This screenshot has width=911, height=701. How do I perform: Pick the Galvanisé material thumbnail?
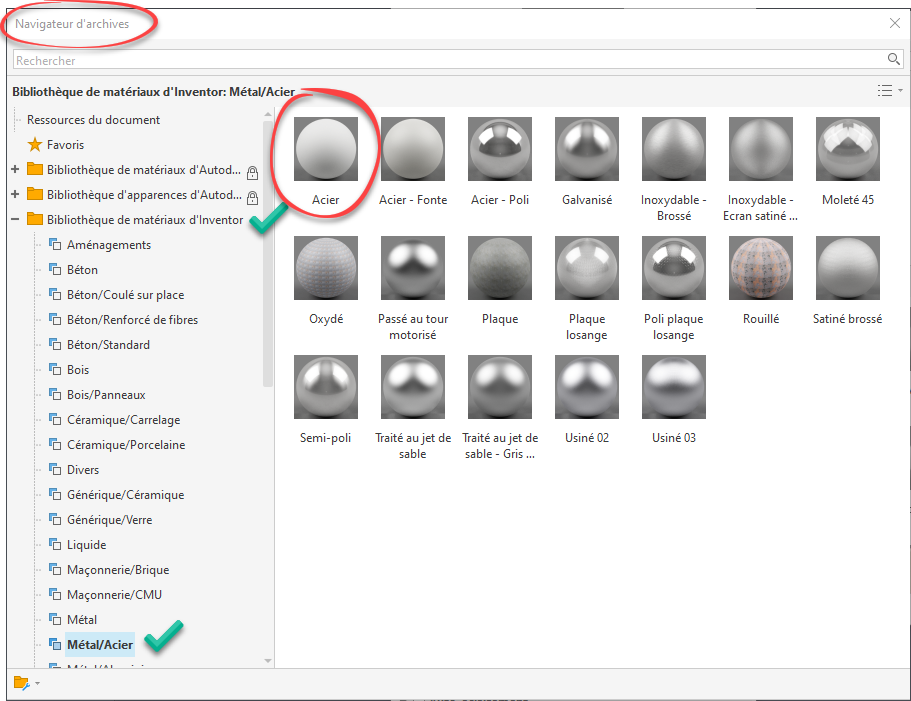click(x=587, y=149)
